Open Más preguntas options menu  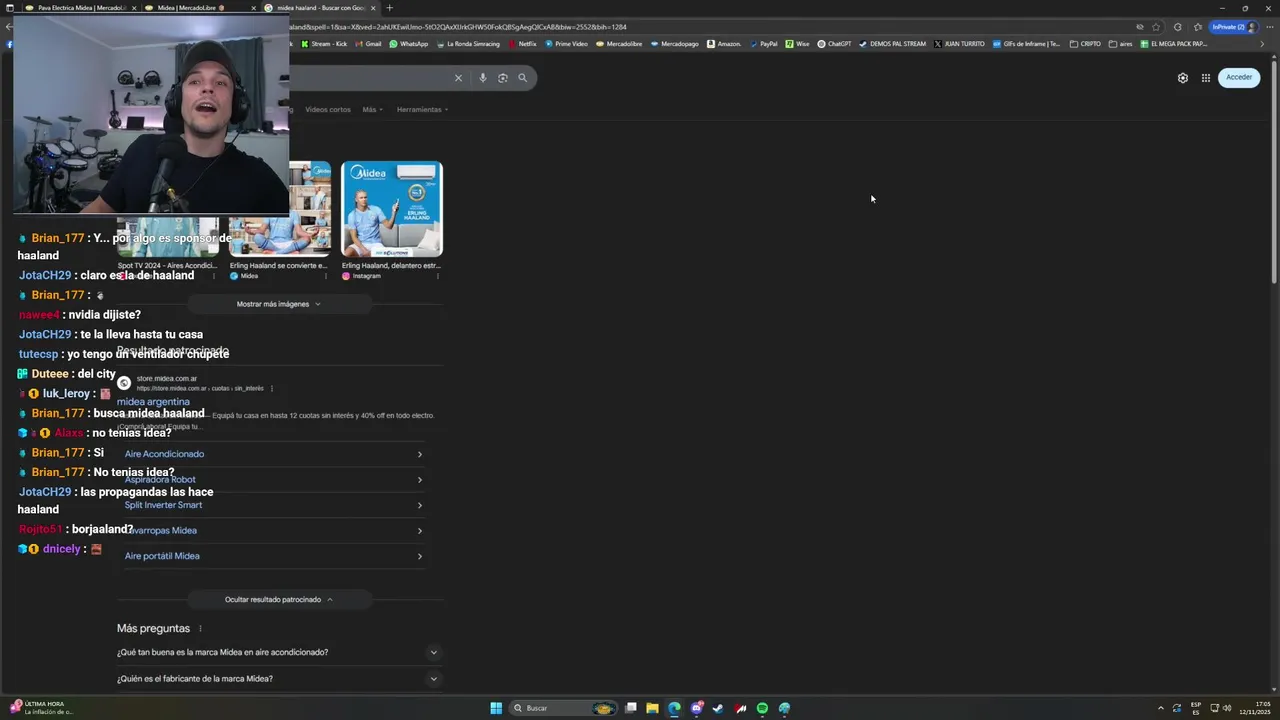pyautogui.click(x=200, y=629)
